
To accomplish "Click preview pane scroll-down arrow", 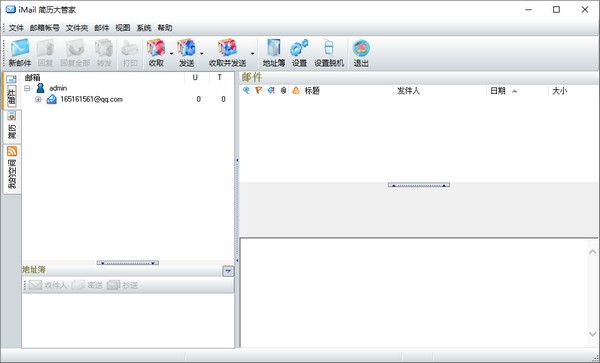I will pos(592,334).
